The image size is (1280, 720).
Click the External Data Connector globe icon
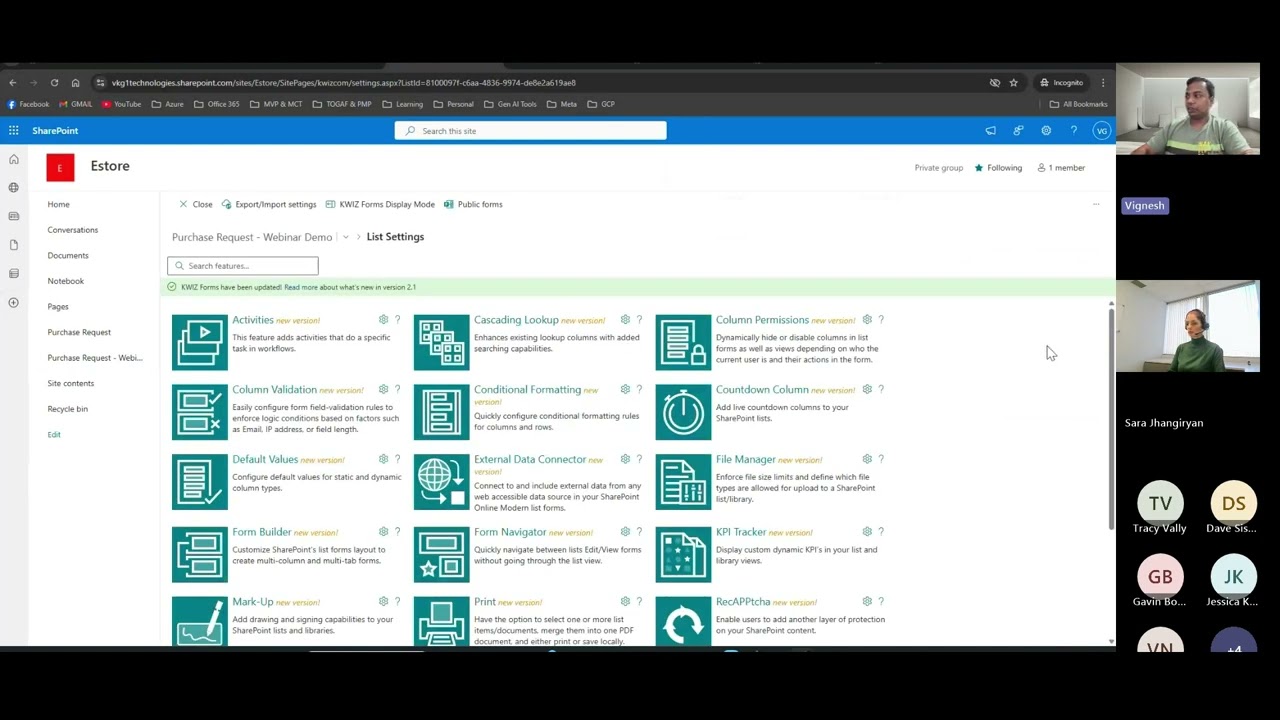click(441, 482)
